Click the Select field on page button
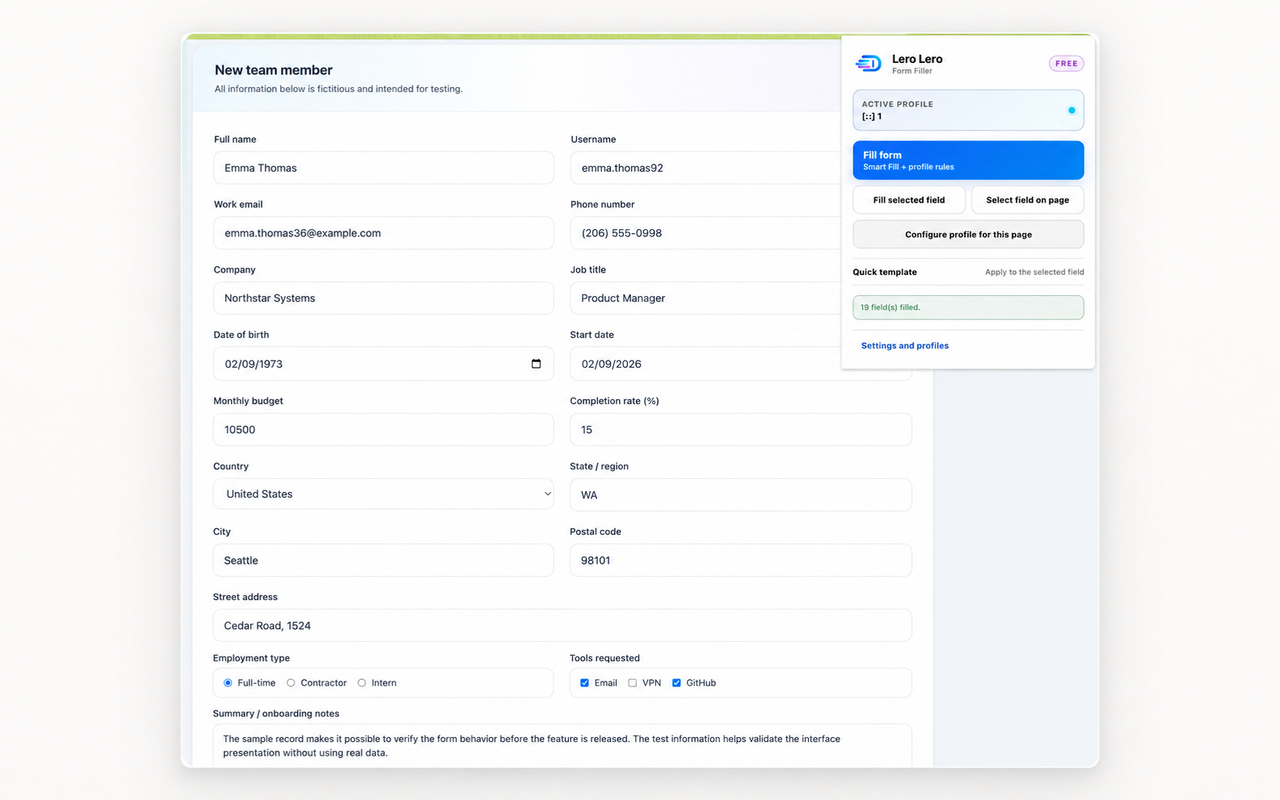The image size is (1280, 800). click(1027, 200)
